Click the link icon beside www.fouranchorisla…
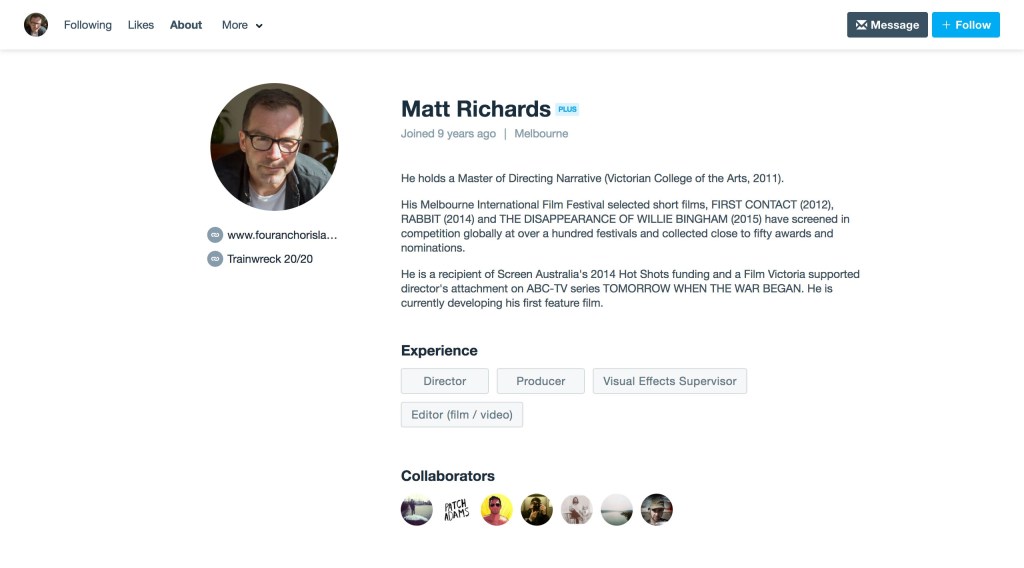Viewport: 1024px width, 568px height. [214, 235]
